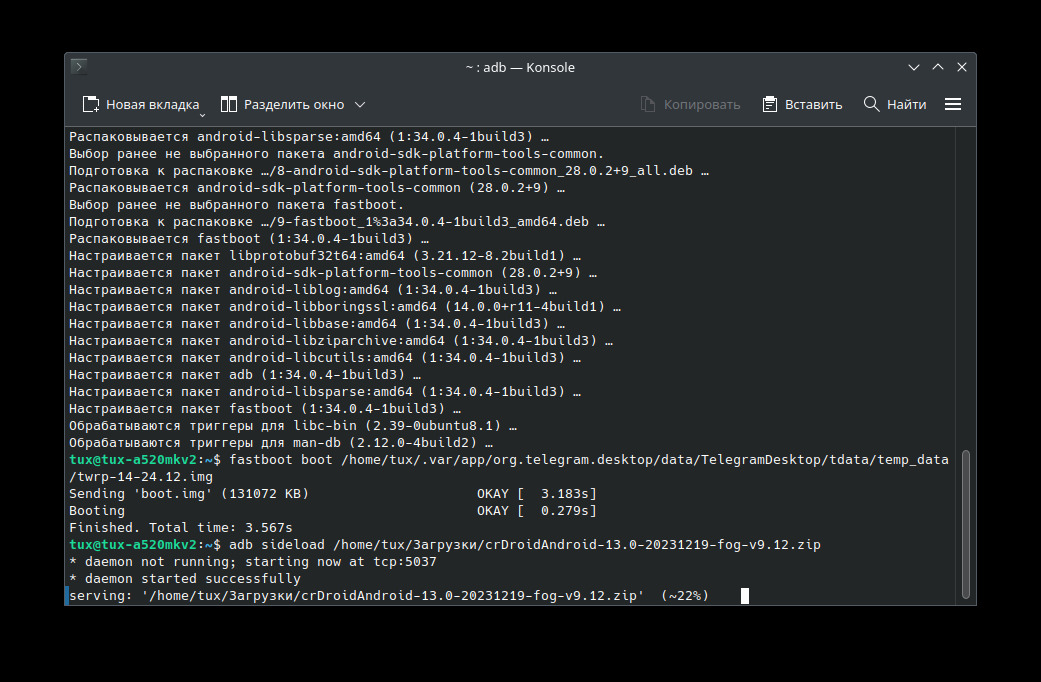Click the split window icon

point(229,104)
